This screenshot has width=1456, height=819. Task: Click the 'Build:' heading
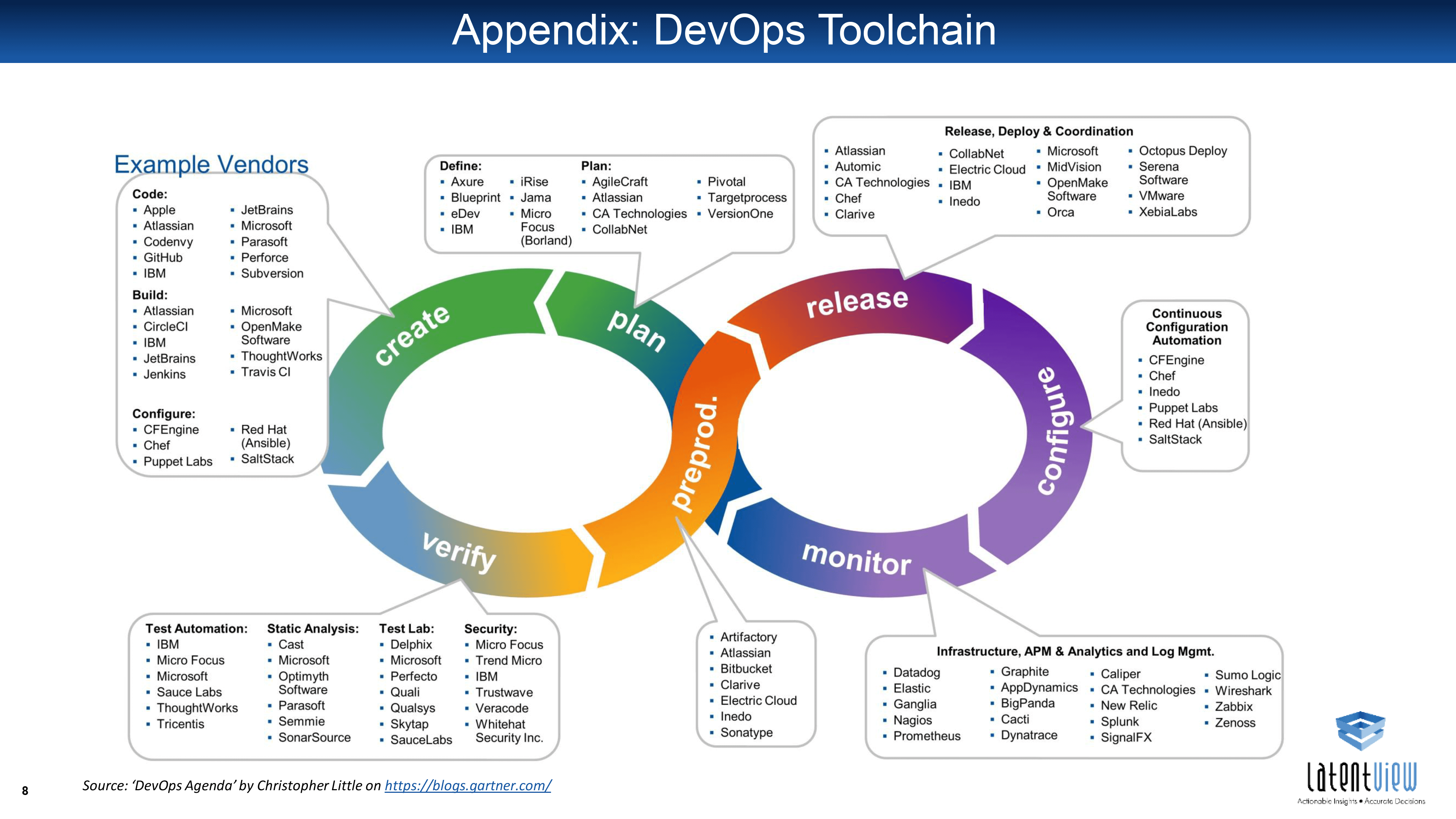pyautogui.click(x=150, y=295)
